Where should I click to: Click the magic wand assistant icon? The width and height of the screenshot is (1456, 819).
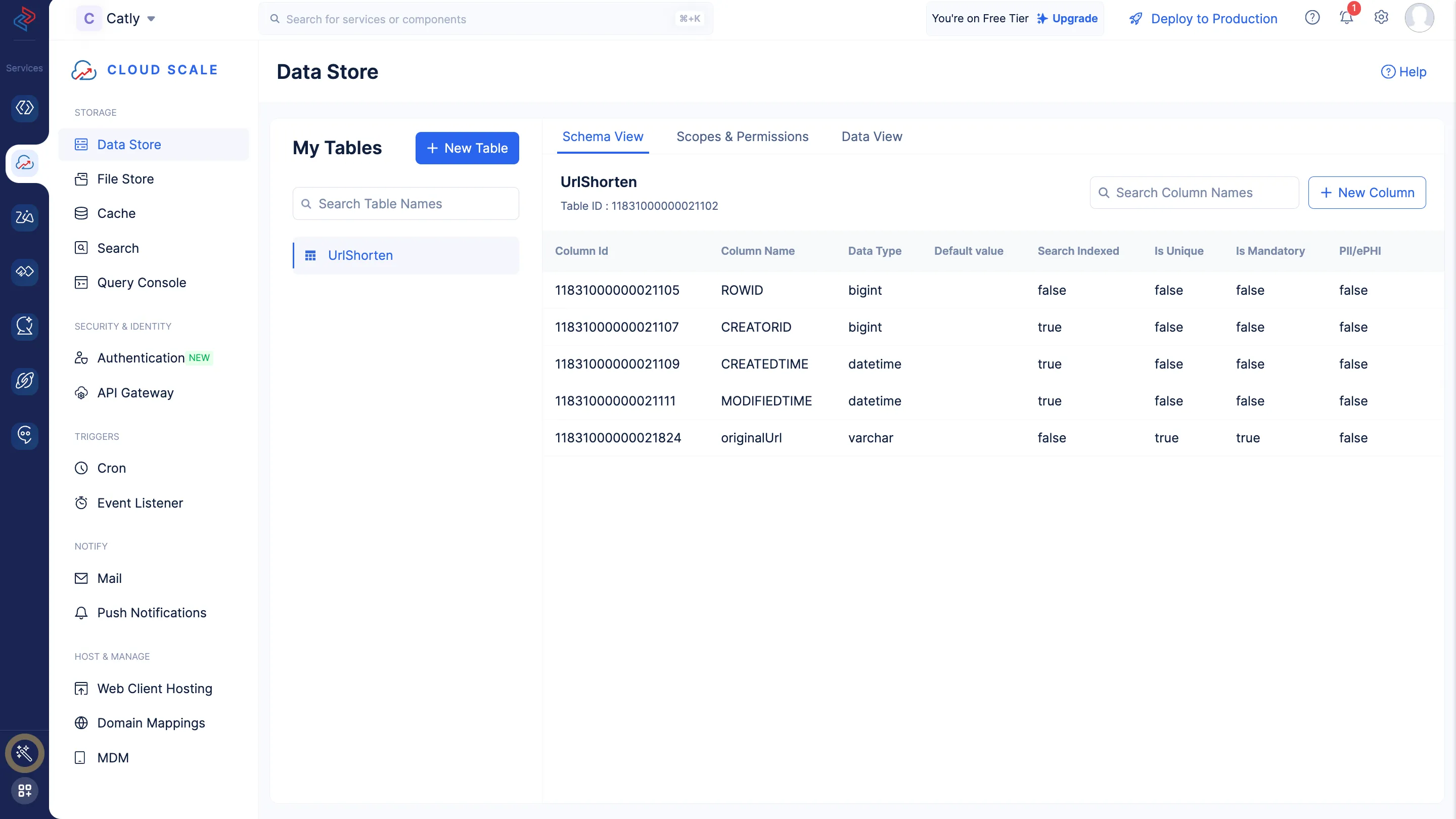tap(24, 753)
